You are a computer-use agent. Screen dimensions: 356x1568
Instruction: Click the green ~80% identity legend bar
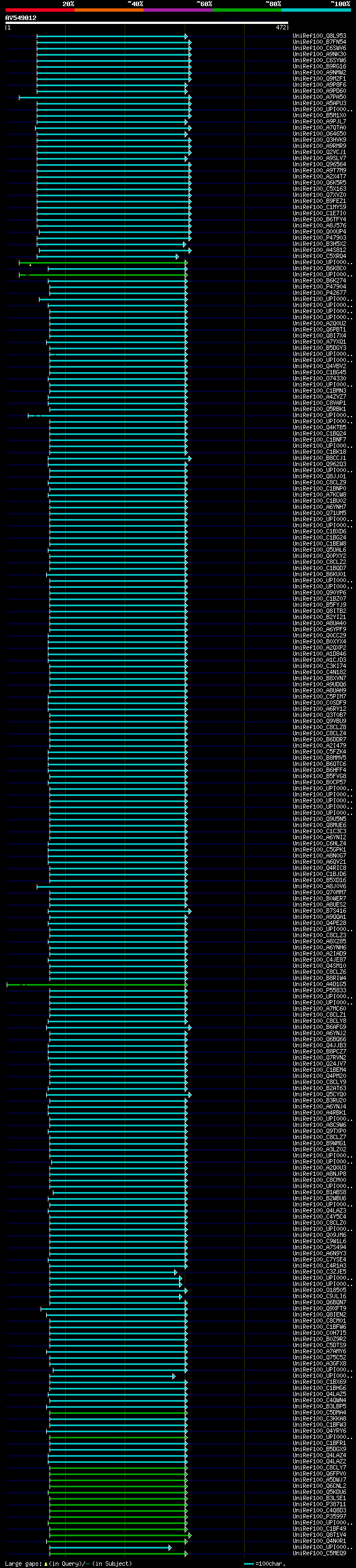247,10
